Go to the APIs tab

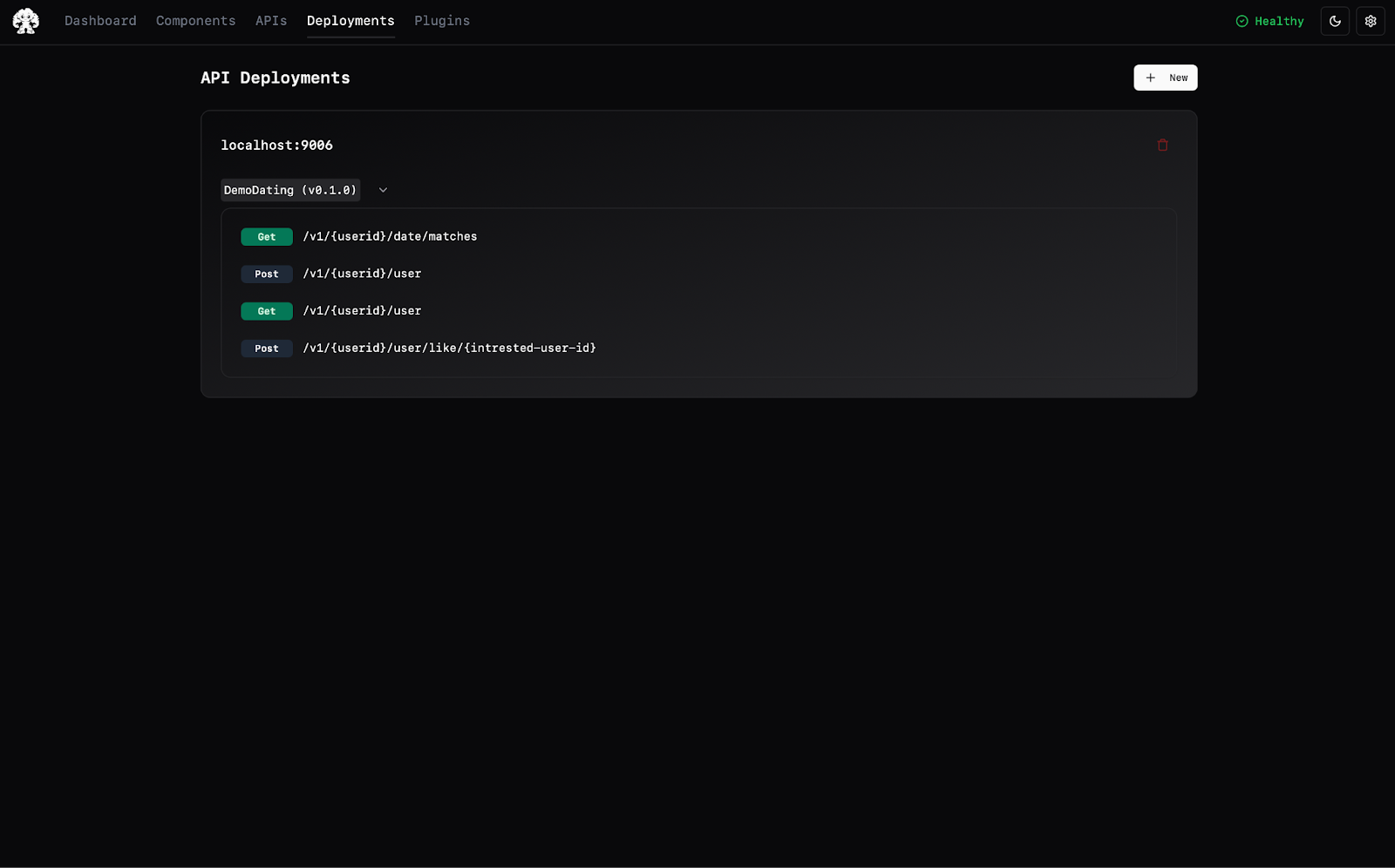pyautogui.click(x=271, y=21)
